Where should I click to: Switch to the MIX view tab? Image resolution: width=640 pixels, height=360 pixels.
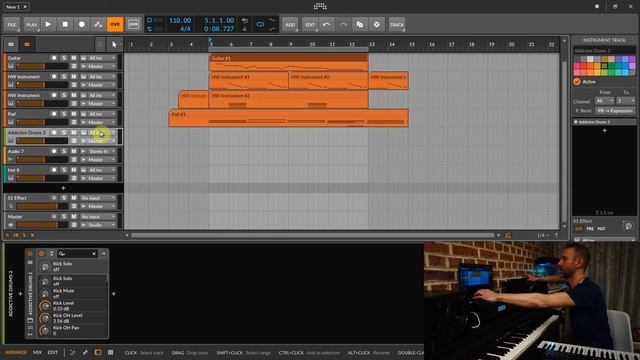(37, 352)
